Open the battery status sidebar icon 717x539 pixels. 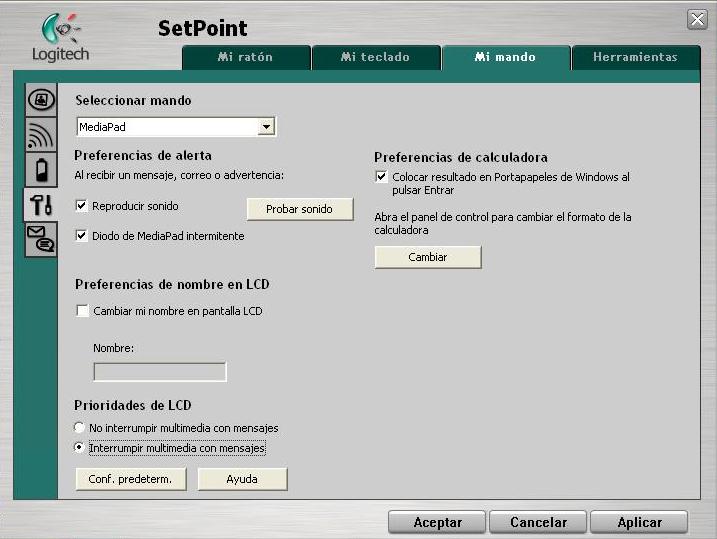41,170
